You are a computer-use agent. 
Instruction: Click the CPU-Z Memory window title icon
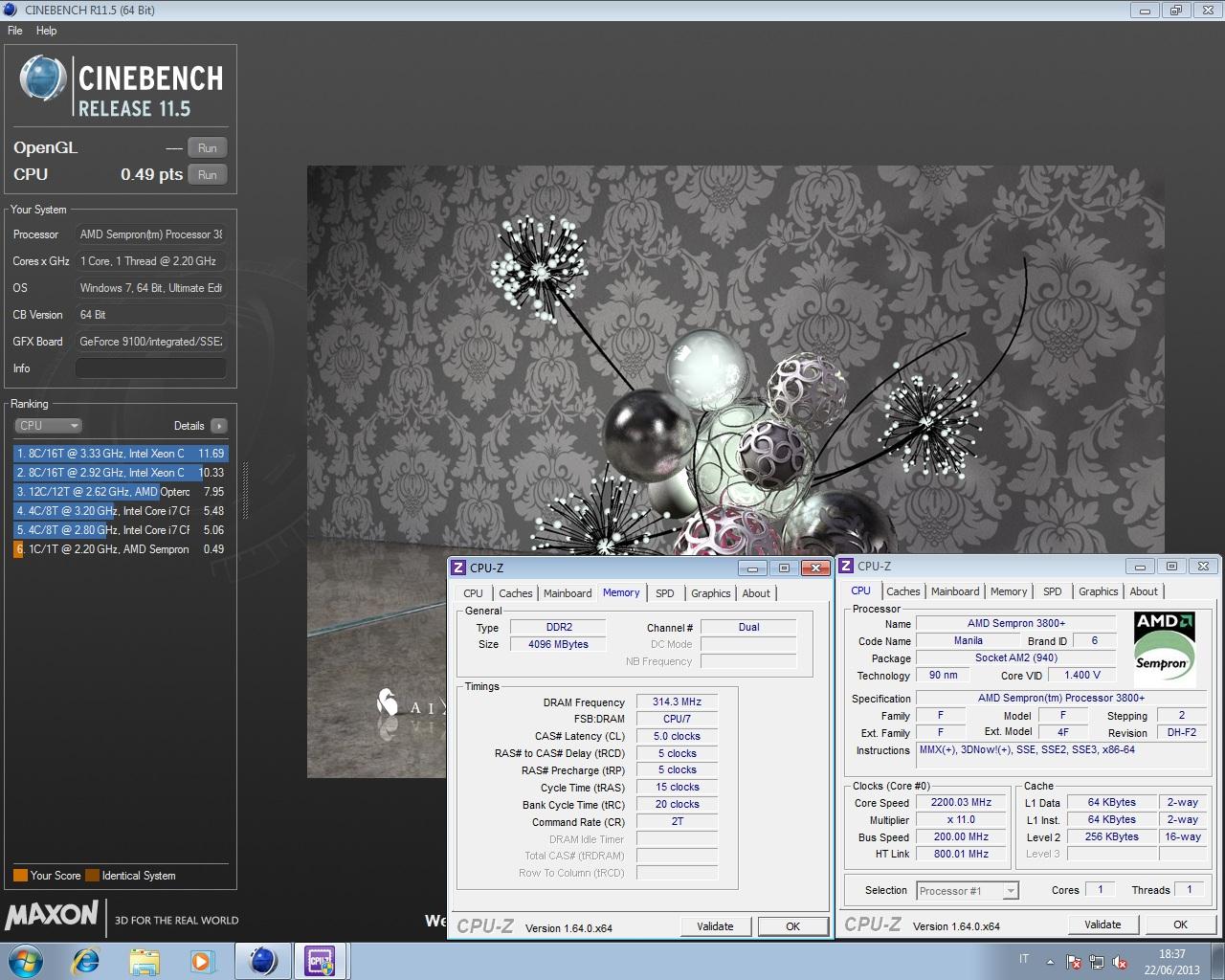click(458, 568)
